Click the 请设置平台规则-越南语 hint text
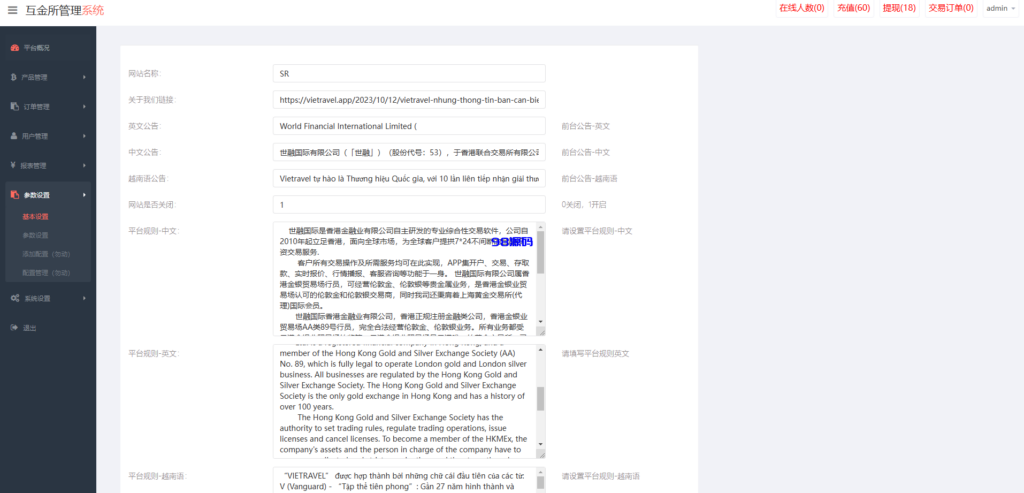The height and width of the screenshot is (493, 1024). pos(601,476)
